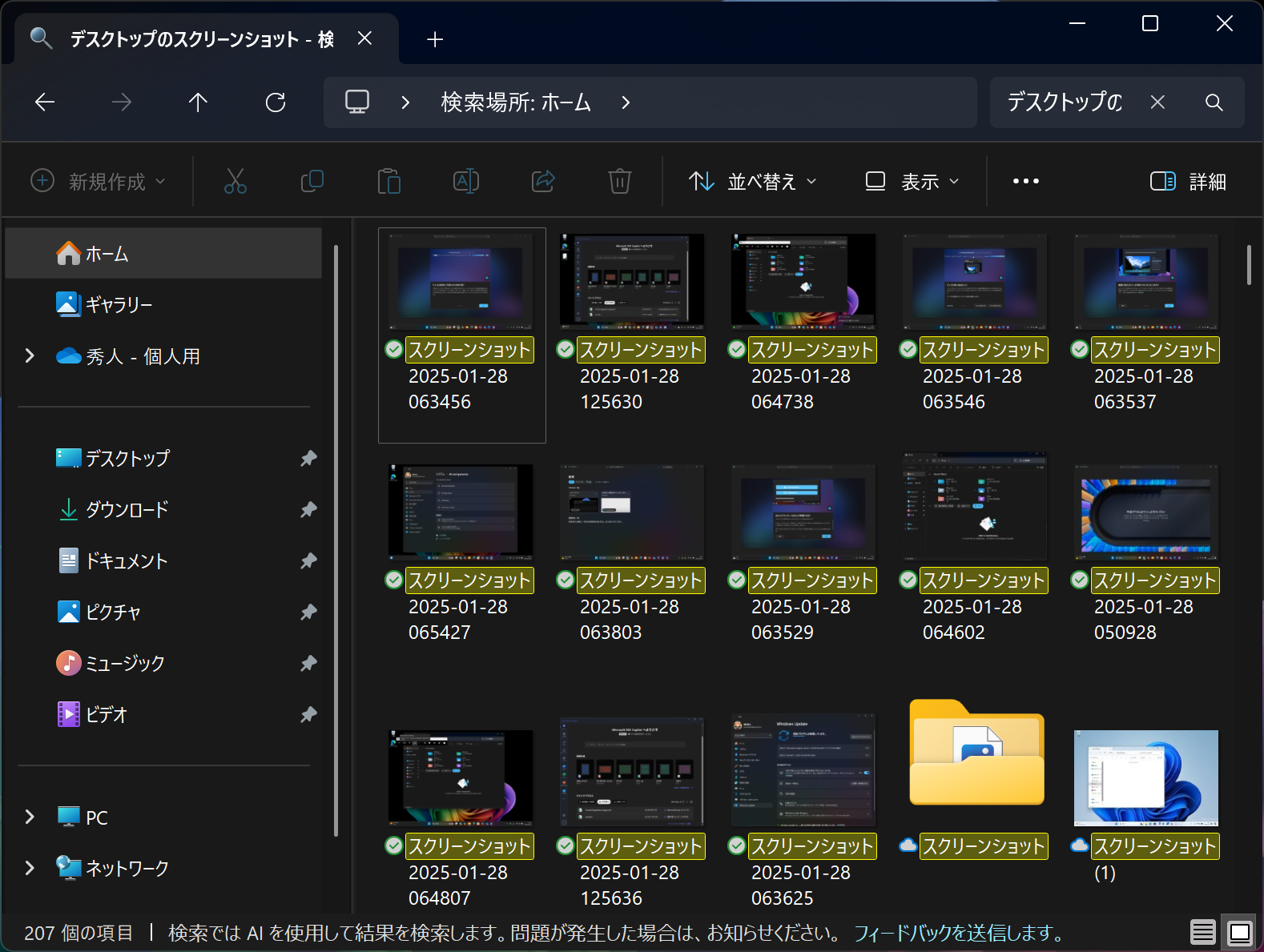The image size is (1264, 952).
Task: Click chevron after 検索場所: ホーム
Action: point(626,102)
